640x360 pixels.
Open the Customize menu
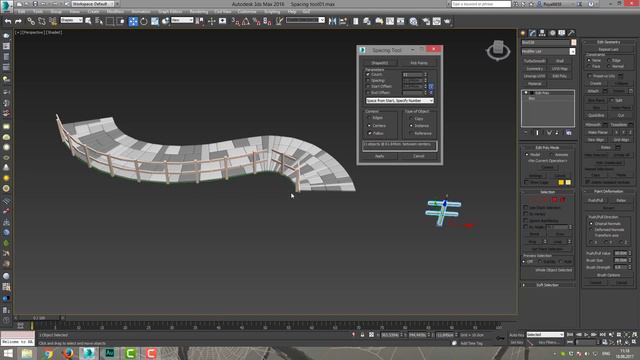(247, 12)
